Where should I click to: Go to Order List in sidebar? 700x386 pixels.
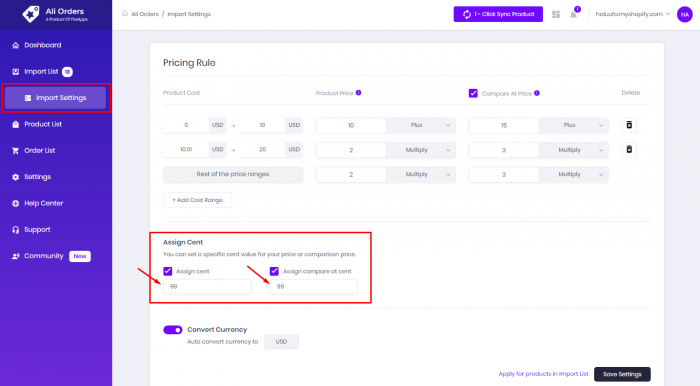click(40, 150)
